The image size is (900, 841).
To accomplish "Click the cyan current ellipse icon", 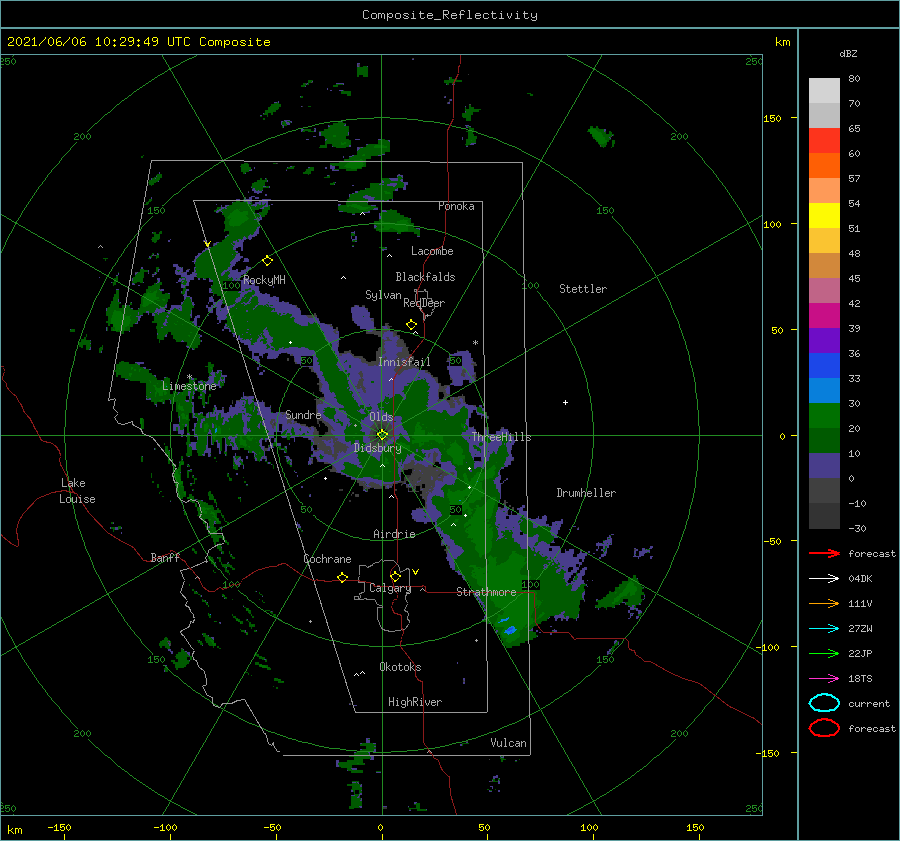I will 824,703.
